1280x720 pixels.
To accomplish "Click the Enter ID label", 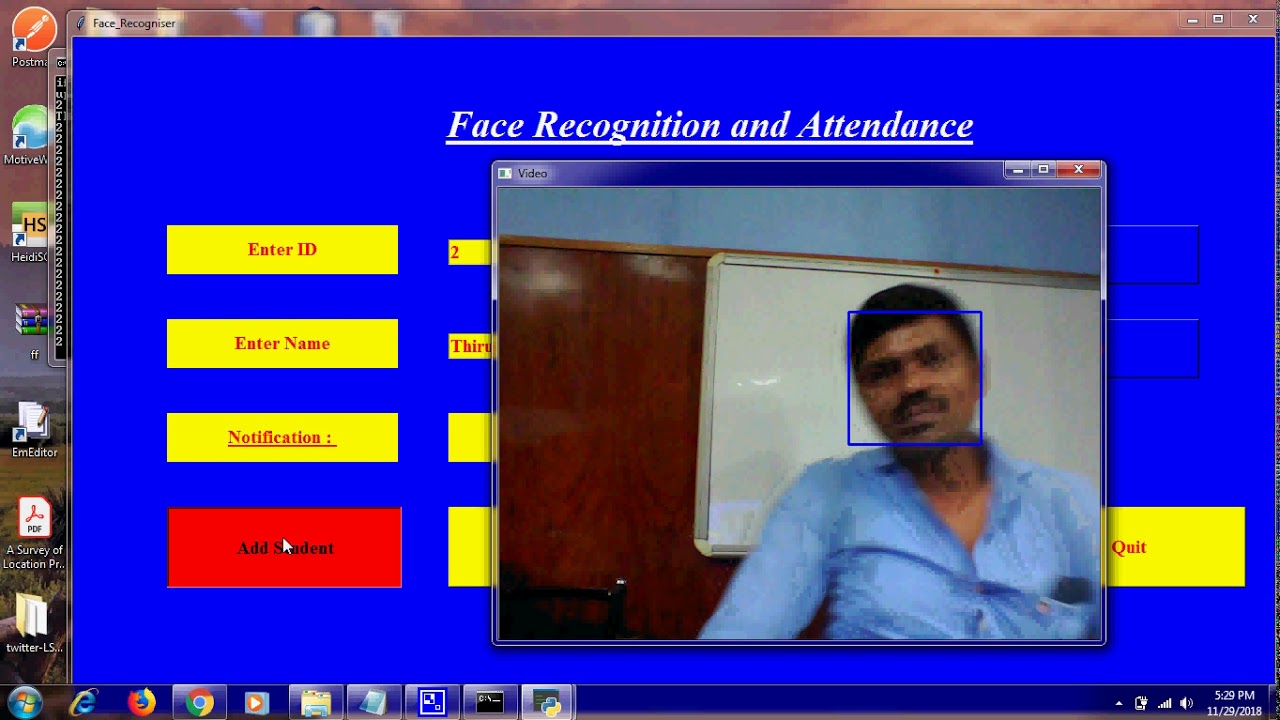I will click(x=282, y=250).
